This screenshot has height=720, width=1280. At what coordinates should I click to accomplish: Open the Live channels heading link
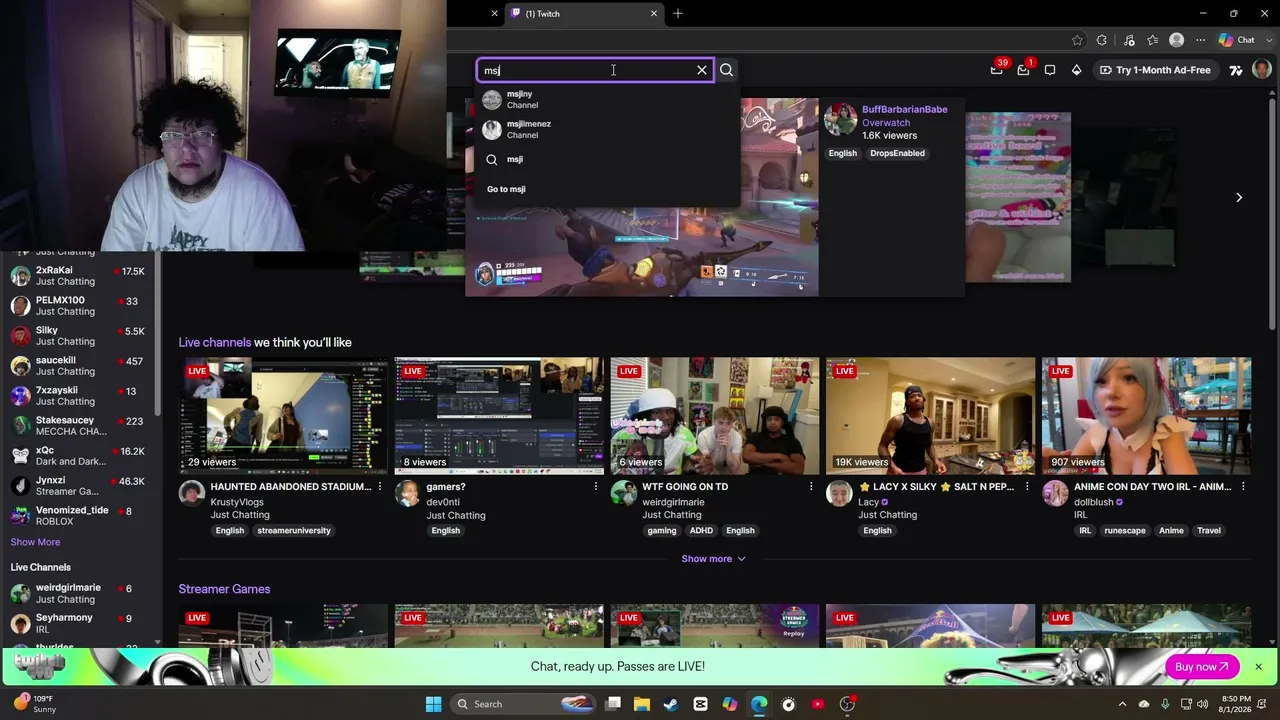pyautogui.click(x=215, y=342)
